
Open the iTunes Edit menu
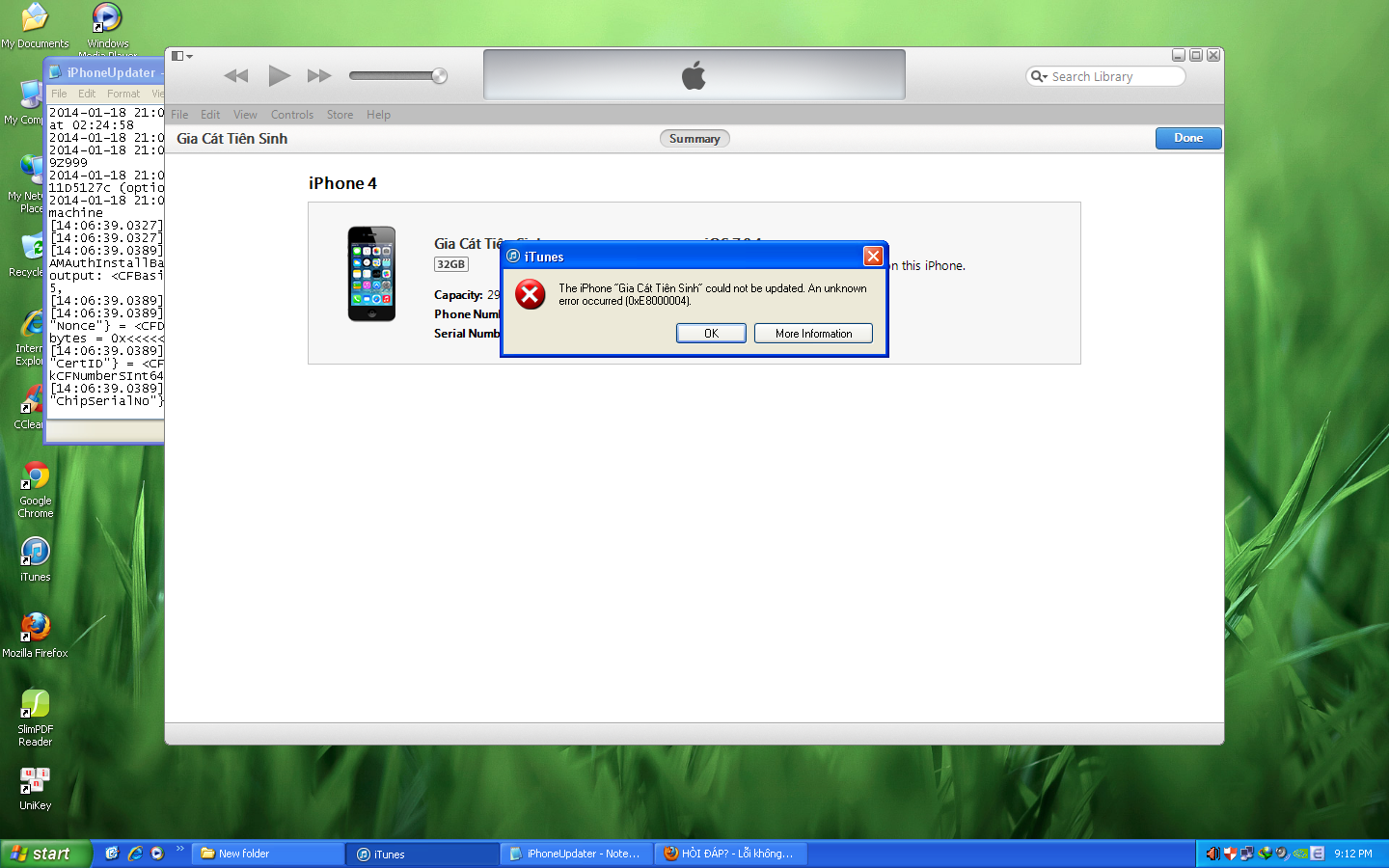210,114
